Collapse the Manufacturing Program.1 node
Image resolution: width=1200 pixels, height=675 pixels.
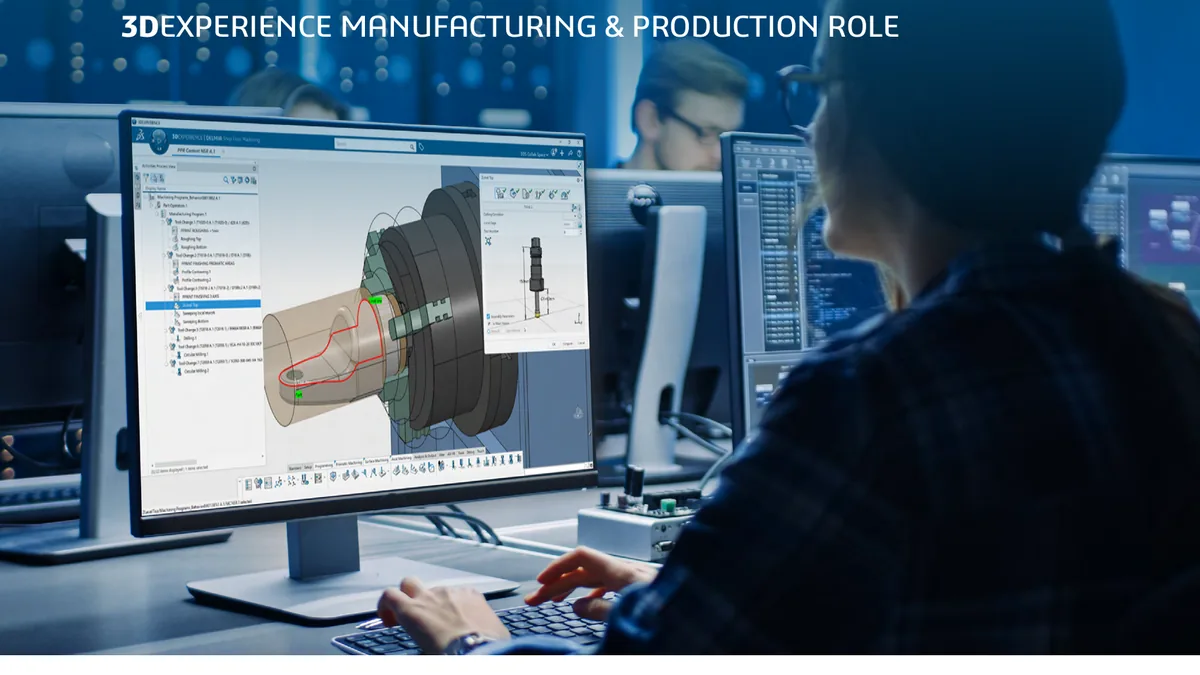pos(157,214)
